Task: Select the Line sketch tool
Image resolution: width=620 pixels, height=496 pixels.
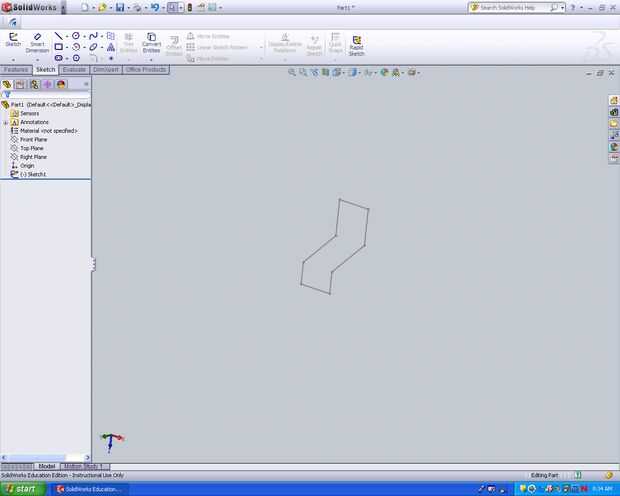Action: pos(59,36)
